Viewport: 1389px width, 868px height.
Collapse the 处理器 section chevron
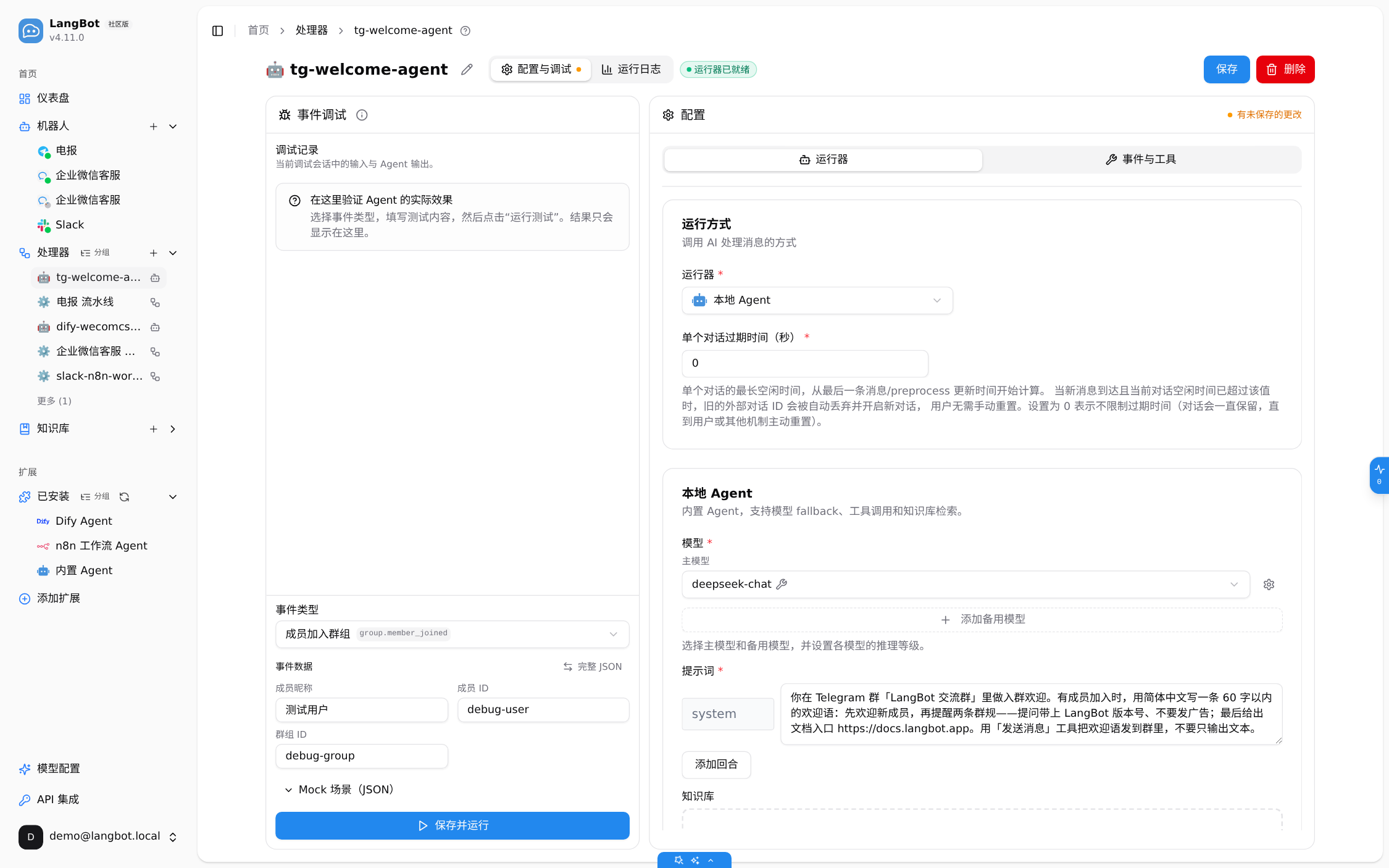(173, 252)
